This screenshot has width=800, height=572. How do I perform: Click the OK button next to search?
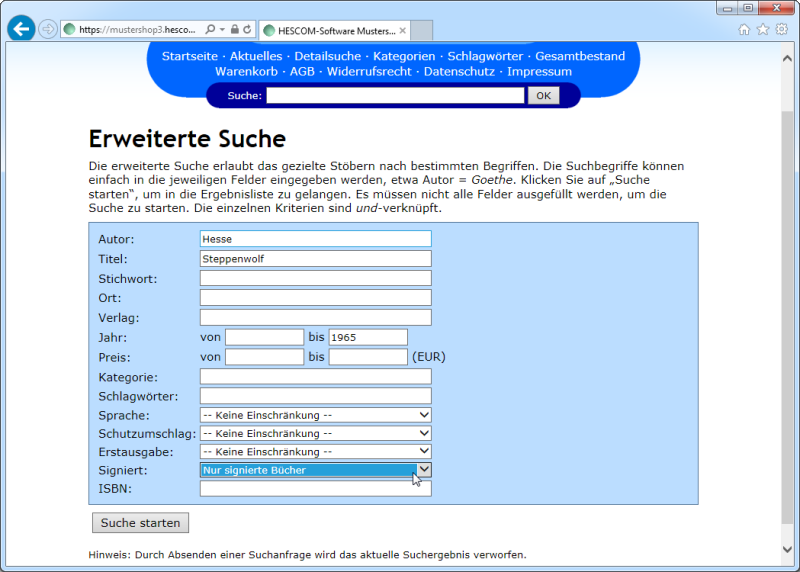[x=543, y=96]
